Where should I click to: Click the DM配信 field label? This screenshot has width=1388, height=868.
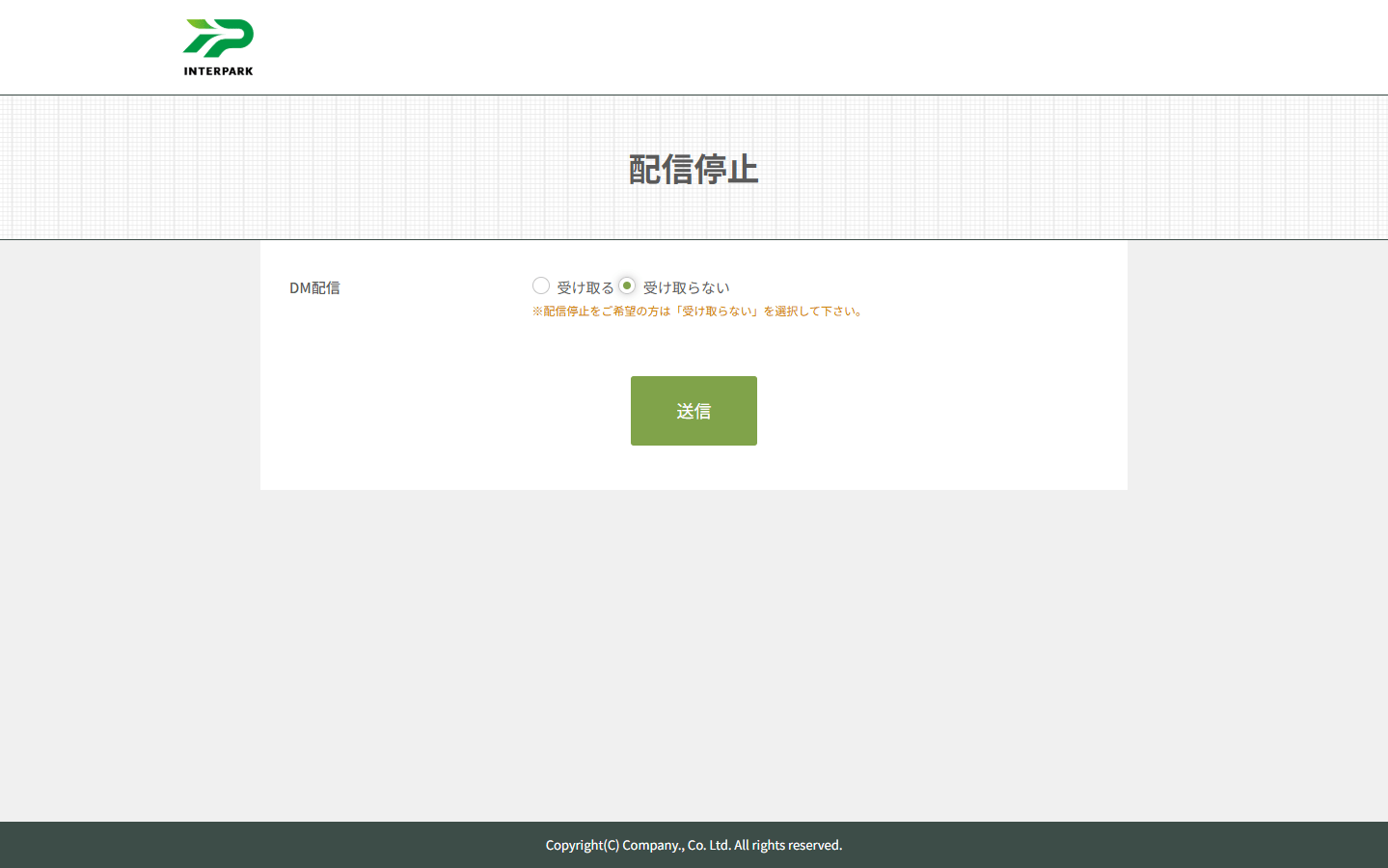click(x=314, y=287)
